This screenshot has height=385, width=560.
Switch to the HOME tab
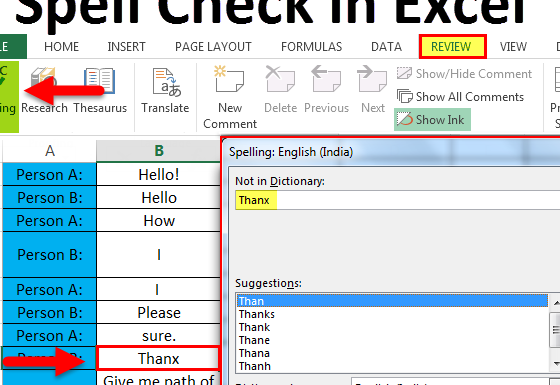(61, 47)
